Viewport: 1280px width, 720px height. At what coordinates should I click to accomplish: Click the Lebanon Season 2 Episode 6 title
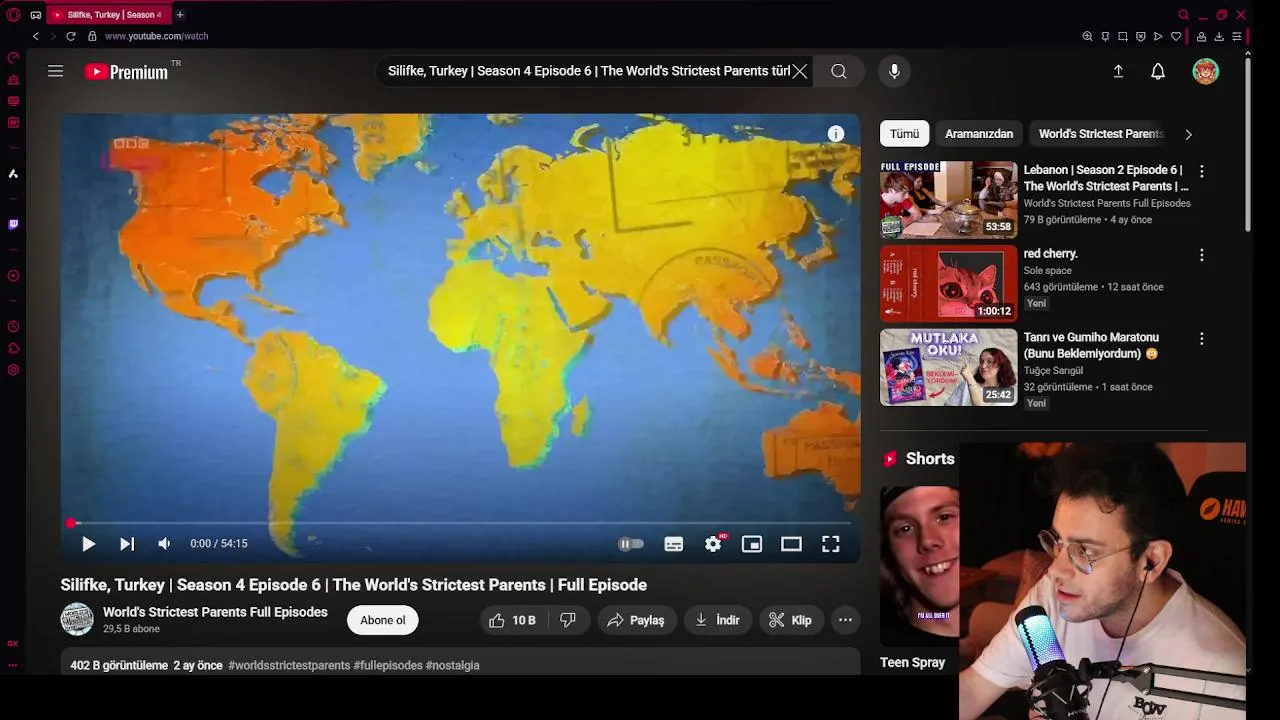tap(1106, 178)
